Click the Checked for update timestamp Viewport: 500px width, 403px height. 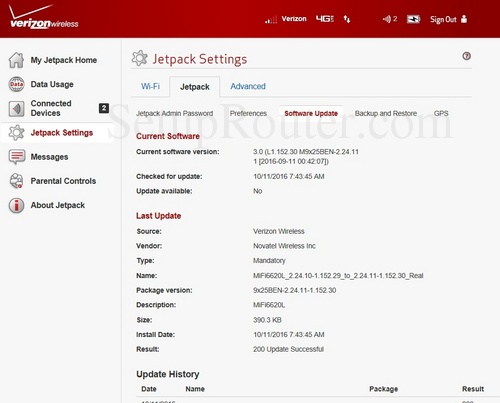pyautogui.click(x=289, y=176)
